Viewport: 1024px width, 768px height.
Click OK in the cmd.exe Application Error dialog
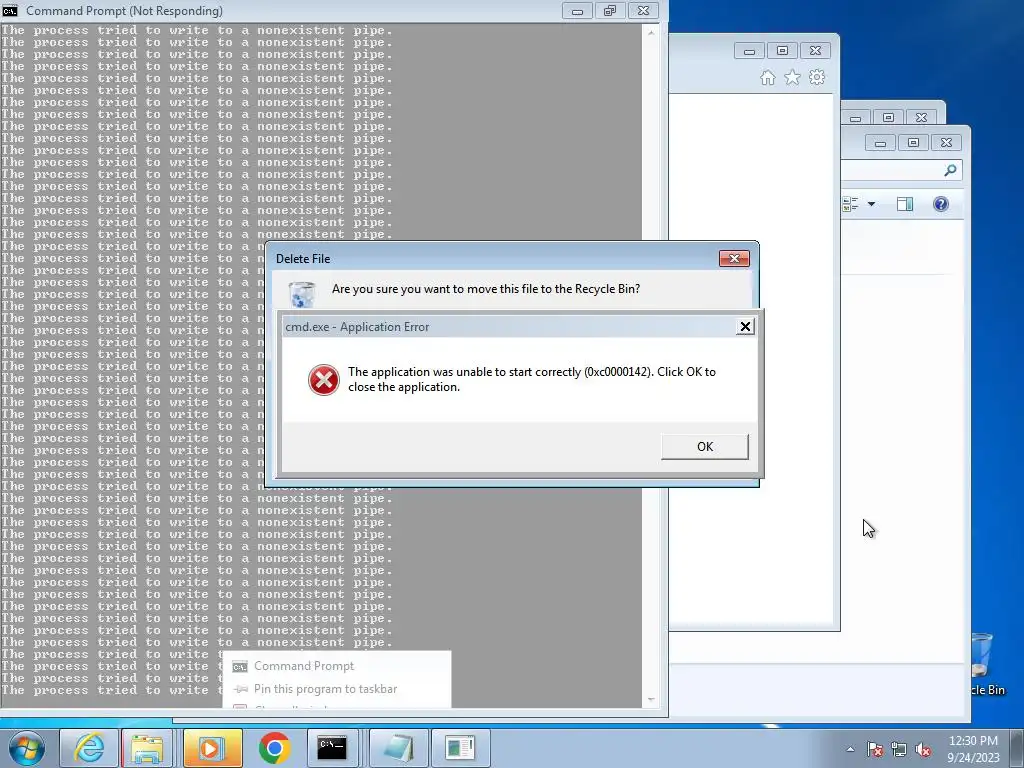705,447
